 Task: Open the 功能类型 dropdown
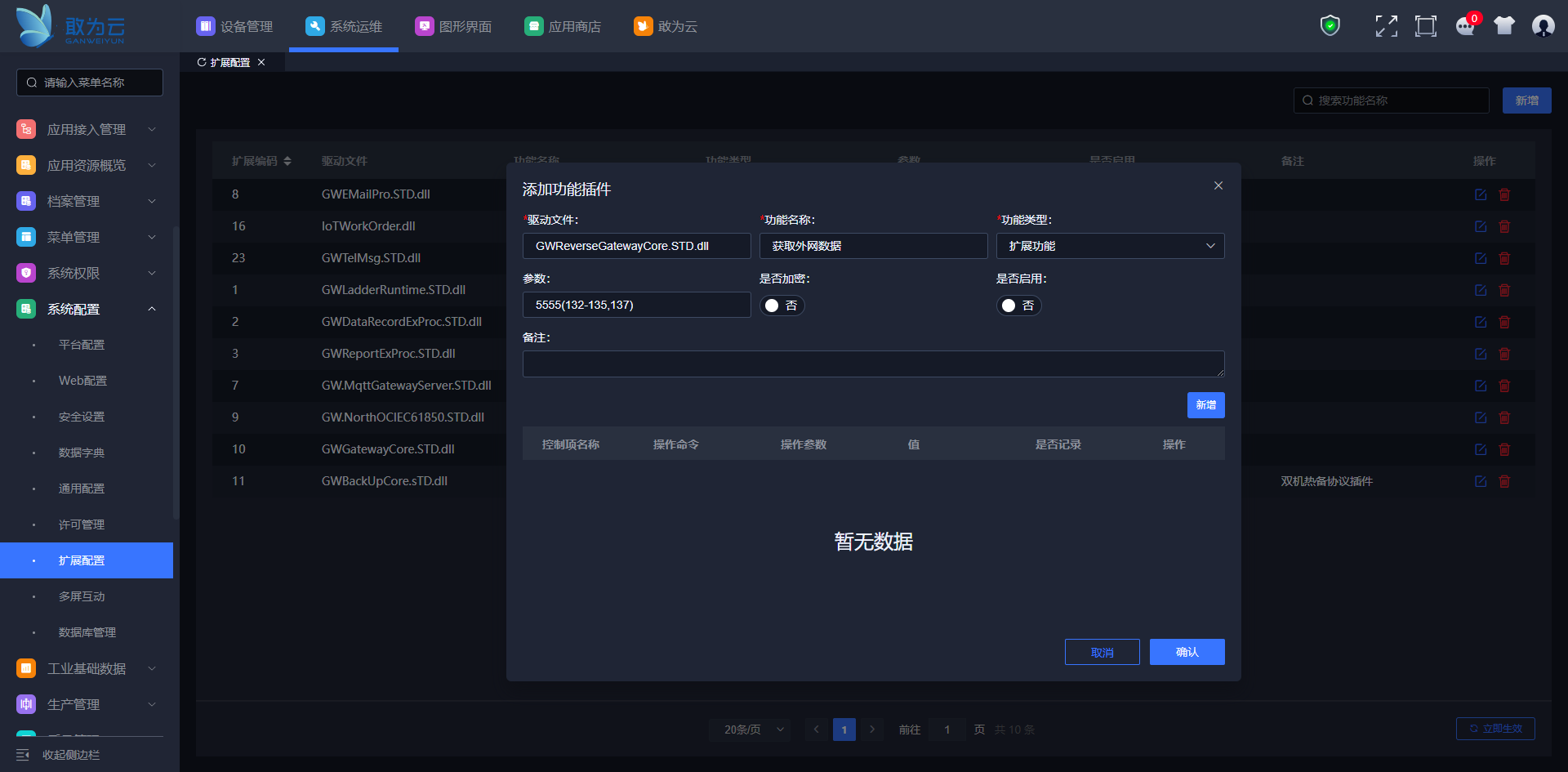[1110, 246]
